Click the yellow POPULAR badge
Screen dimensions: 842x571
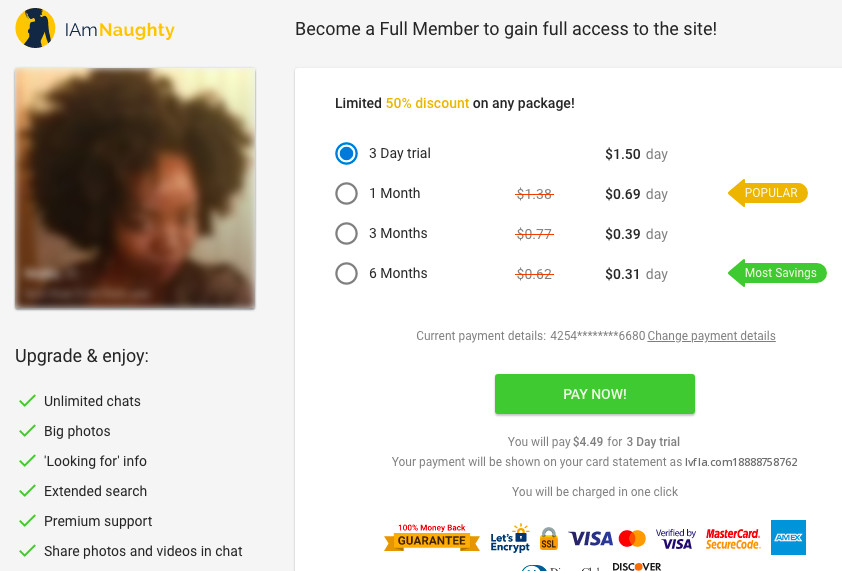[x=768, y=193]
